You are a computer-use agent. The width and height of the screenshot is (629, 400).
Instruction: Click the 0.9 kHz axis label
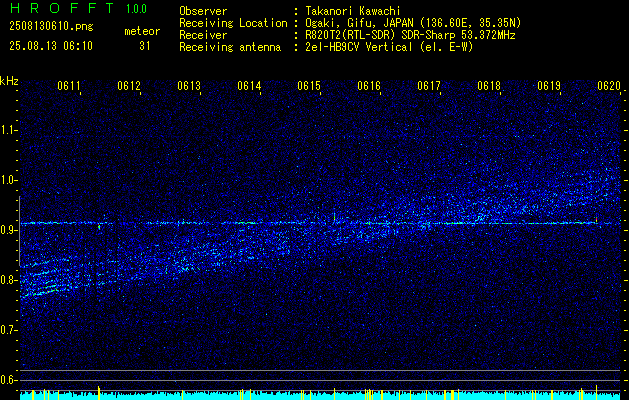click(x=8, y=230)
